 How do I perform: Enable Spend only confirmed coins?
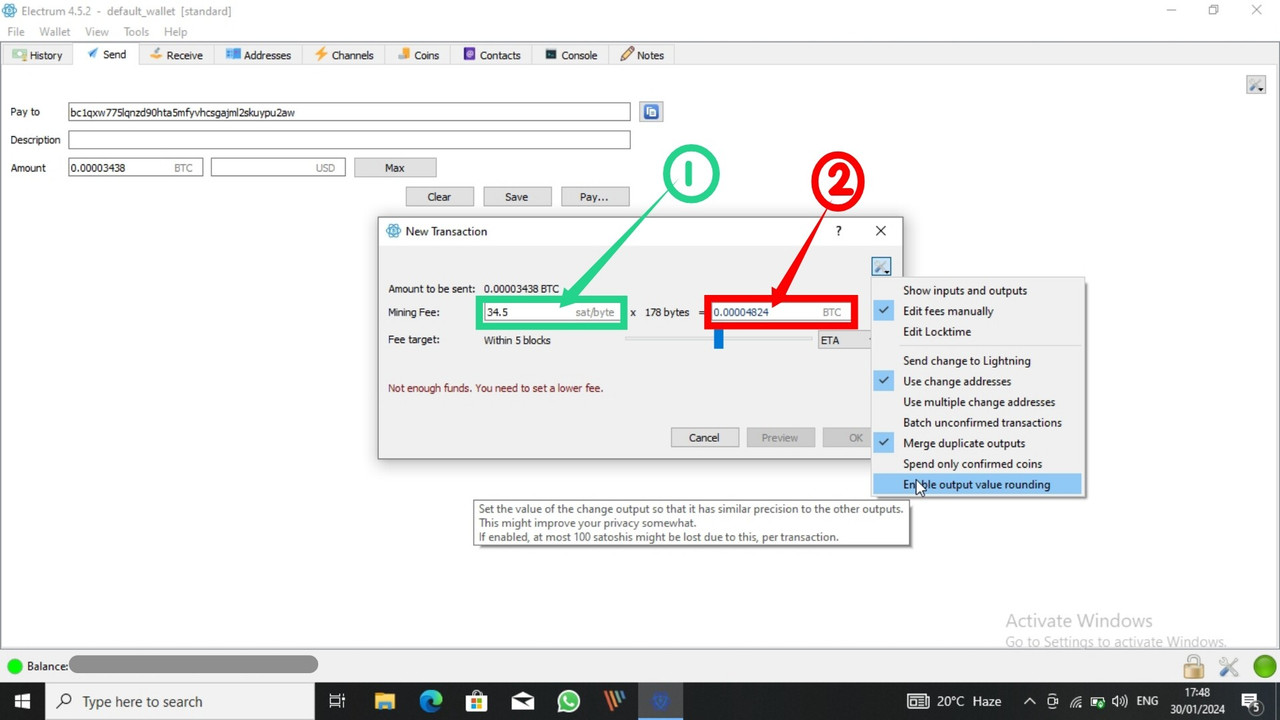coord(978,464)
